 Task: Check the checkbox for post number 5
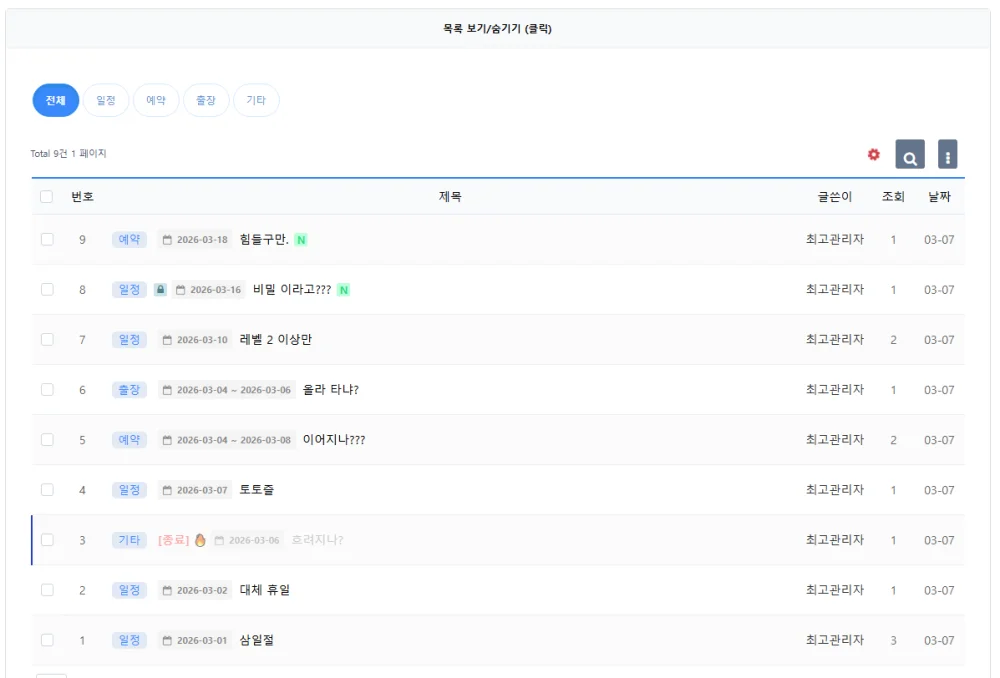point(47,439)
